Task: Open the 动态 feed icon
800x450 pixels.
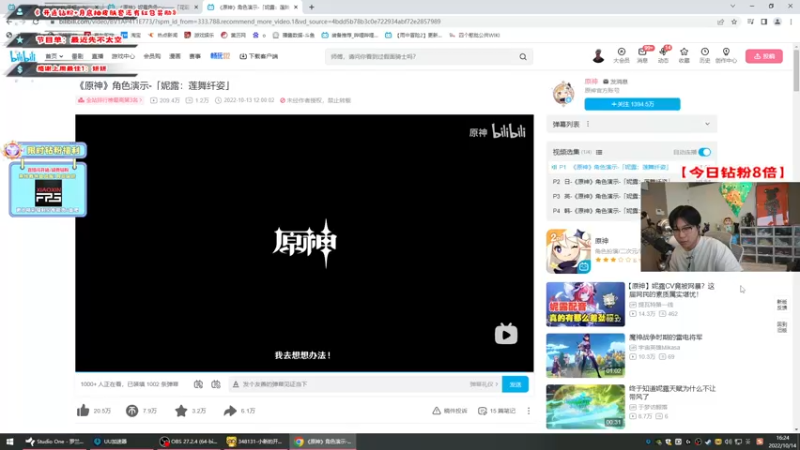Action: pos(663,56)
